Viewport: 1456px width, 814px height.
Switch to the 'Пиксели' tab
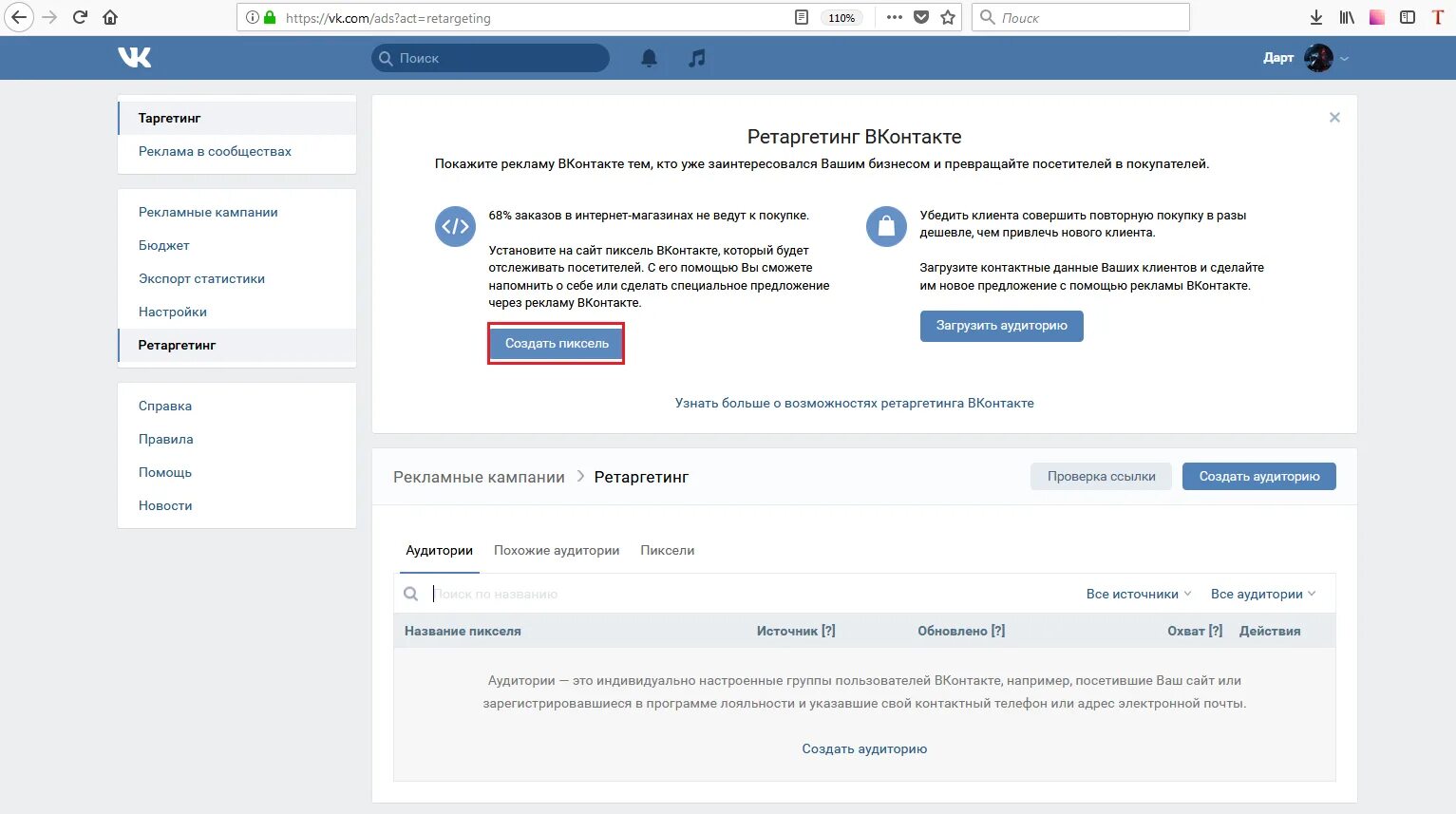pyautogui.click(x=668, y=551)
